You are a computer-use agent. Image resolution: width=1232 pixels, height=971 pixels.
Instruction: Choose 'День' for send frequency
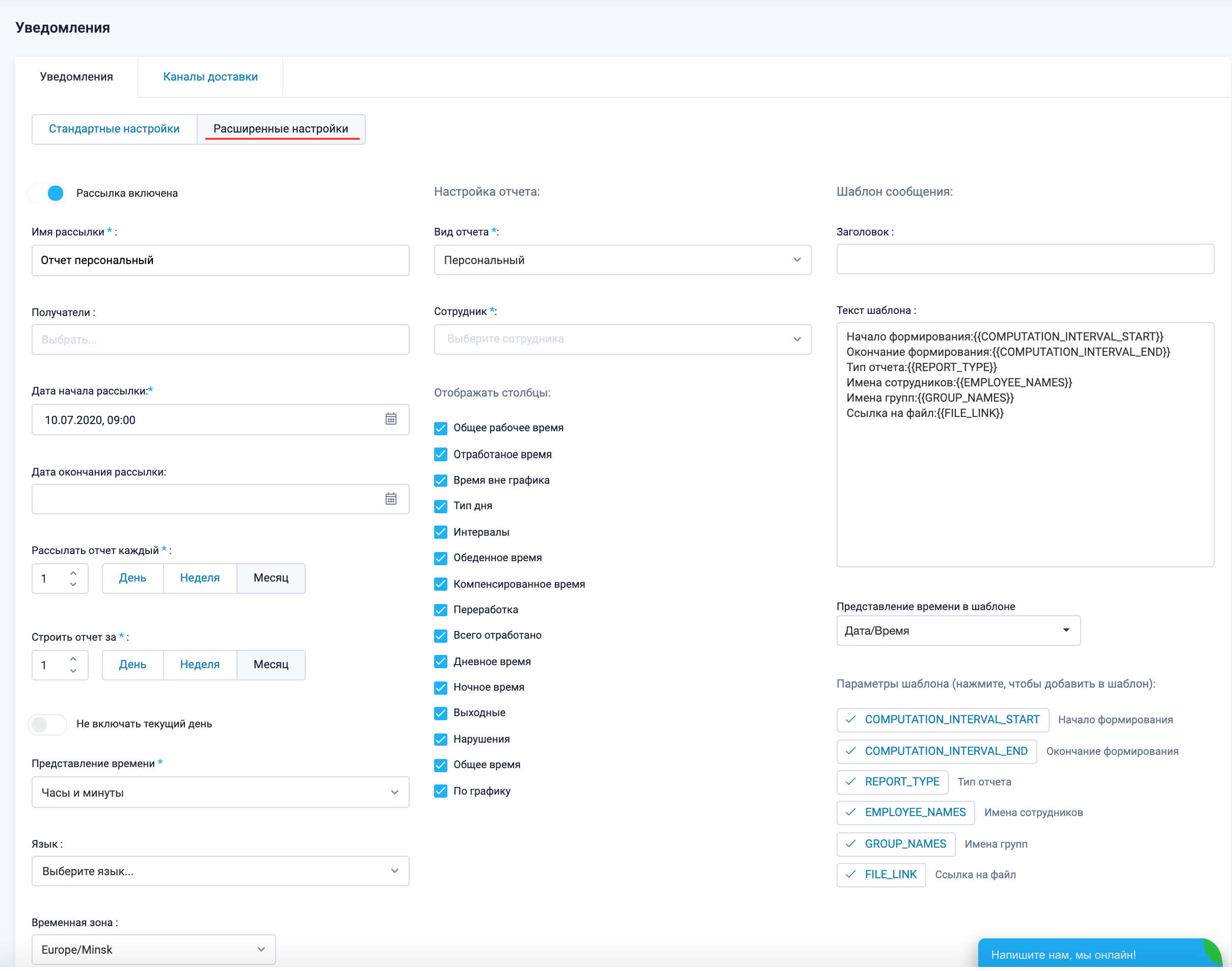[132, 578]
